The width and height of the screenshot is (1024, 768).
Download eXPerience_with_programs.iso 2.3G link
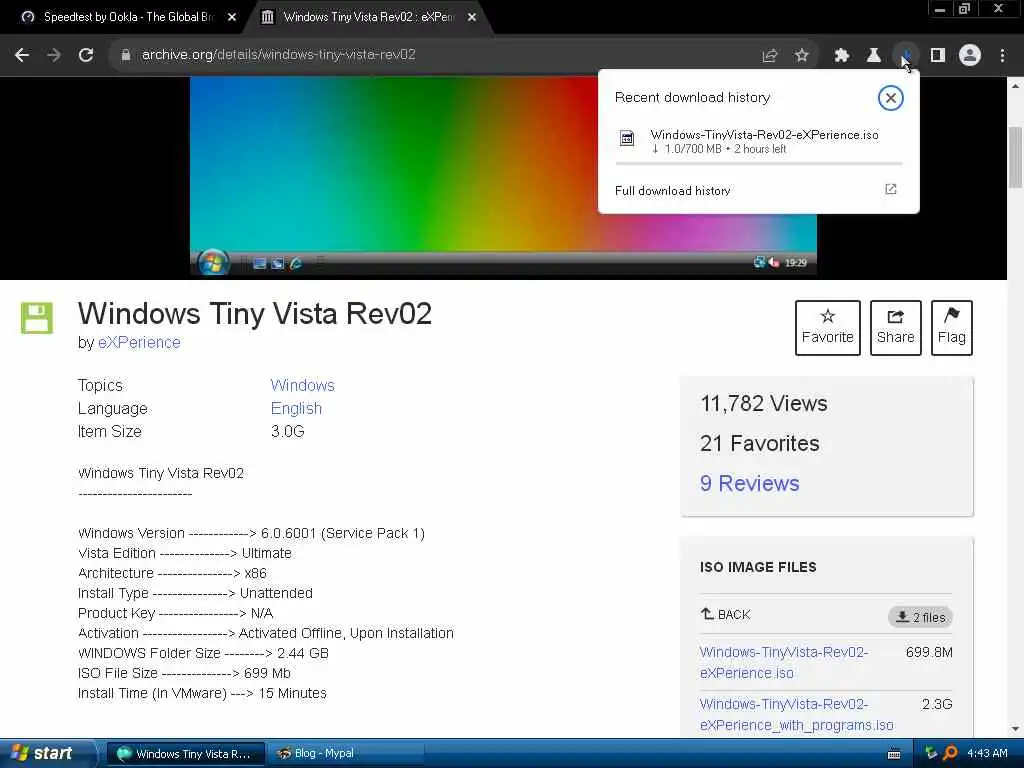[x=796, y=714]
